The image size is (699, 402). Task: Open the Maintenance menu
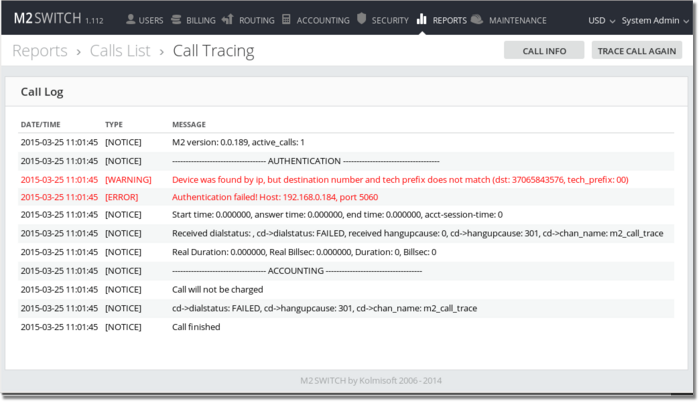tap(517, 20)
